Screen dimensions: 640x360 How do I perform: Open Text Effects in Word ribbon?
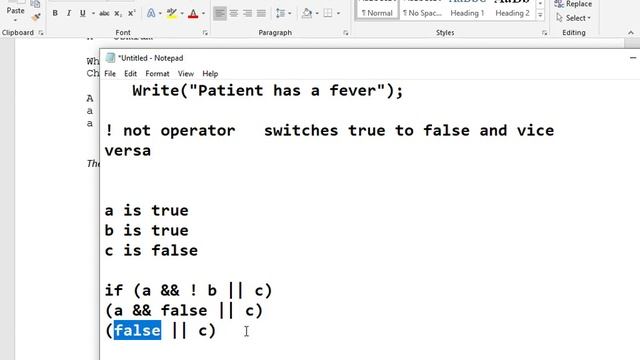click(151, 13)
